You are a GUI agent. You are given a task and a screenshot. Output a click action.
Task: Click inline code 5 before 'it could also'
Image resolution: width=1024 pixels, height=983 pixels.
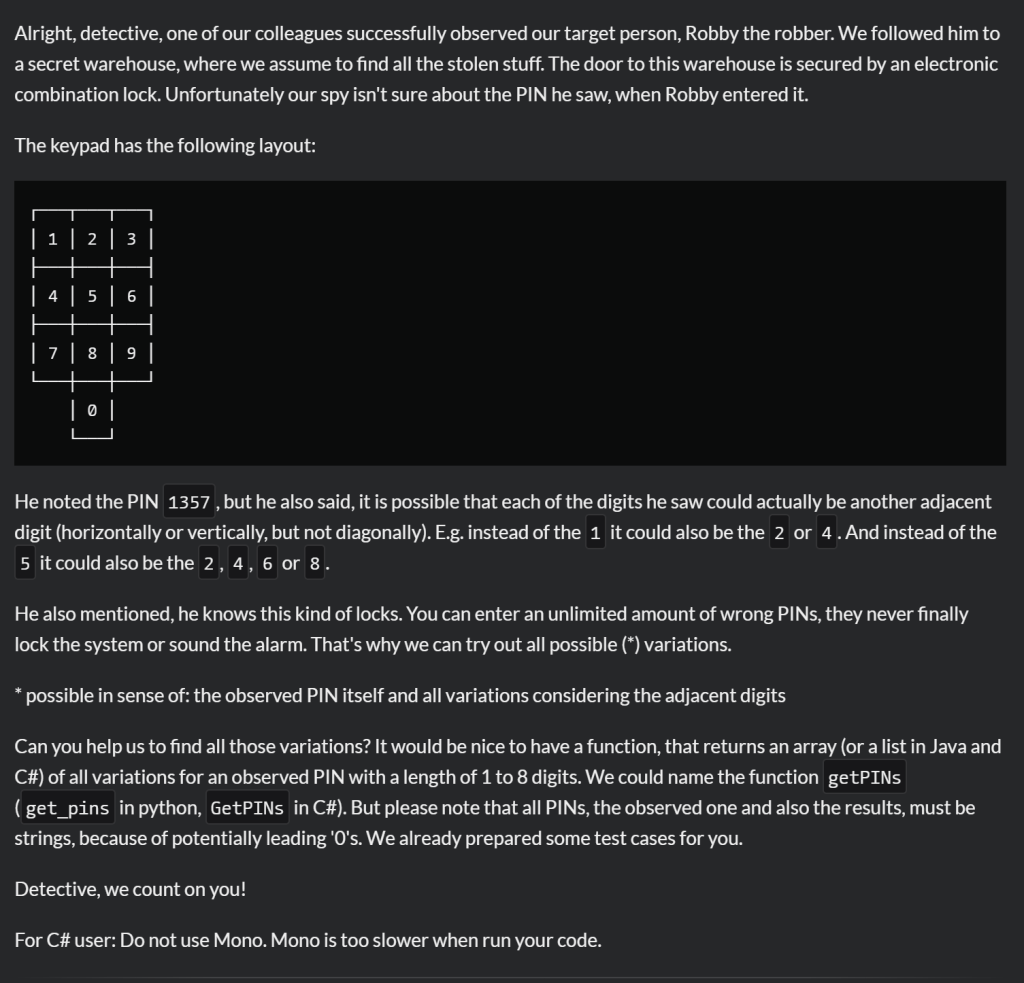pyautogui.click(x=26, y=563)
